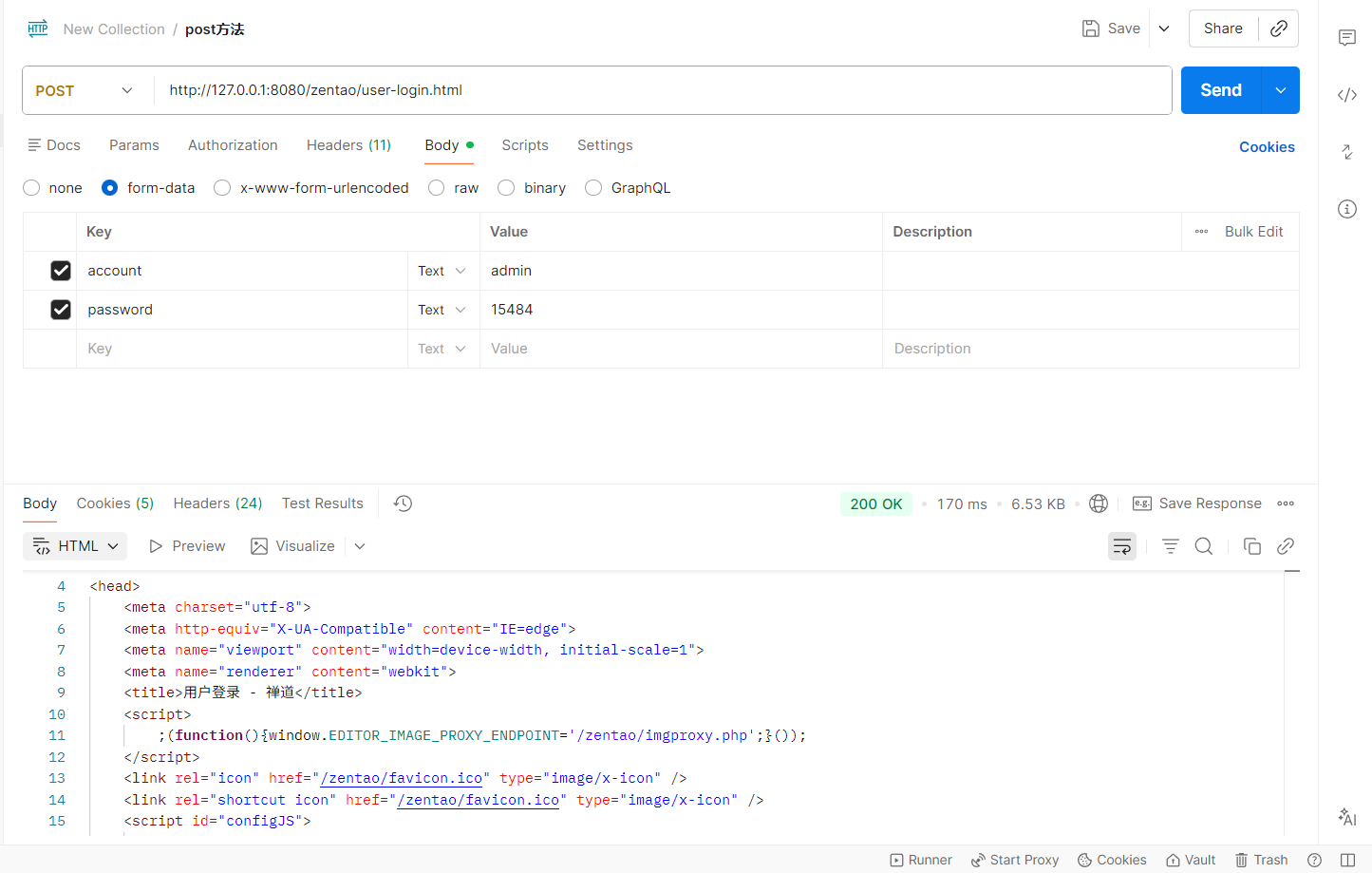Click the request URL input field

(663, 90)
